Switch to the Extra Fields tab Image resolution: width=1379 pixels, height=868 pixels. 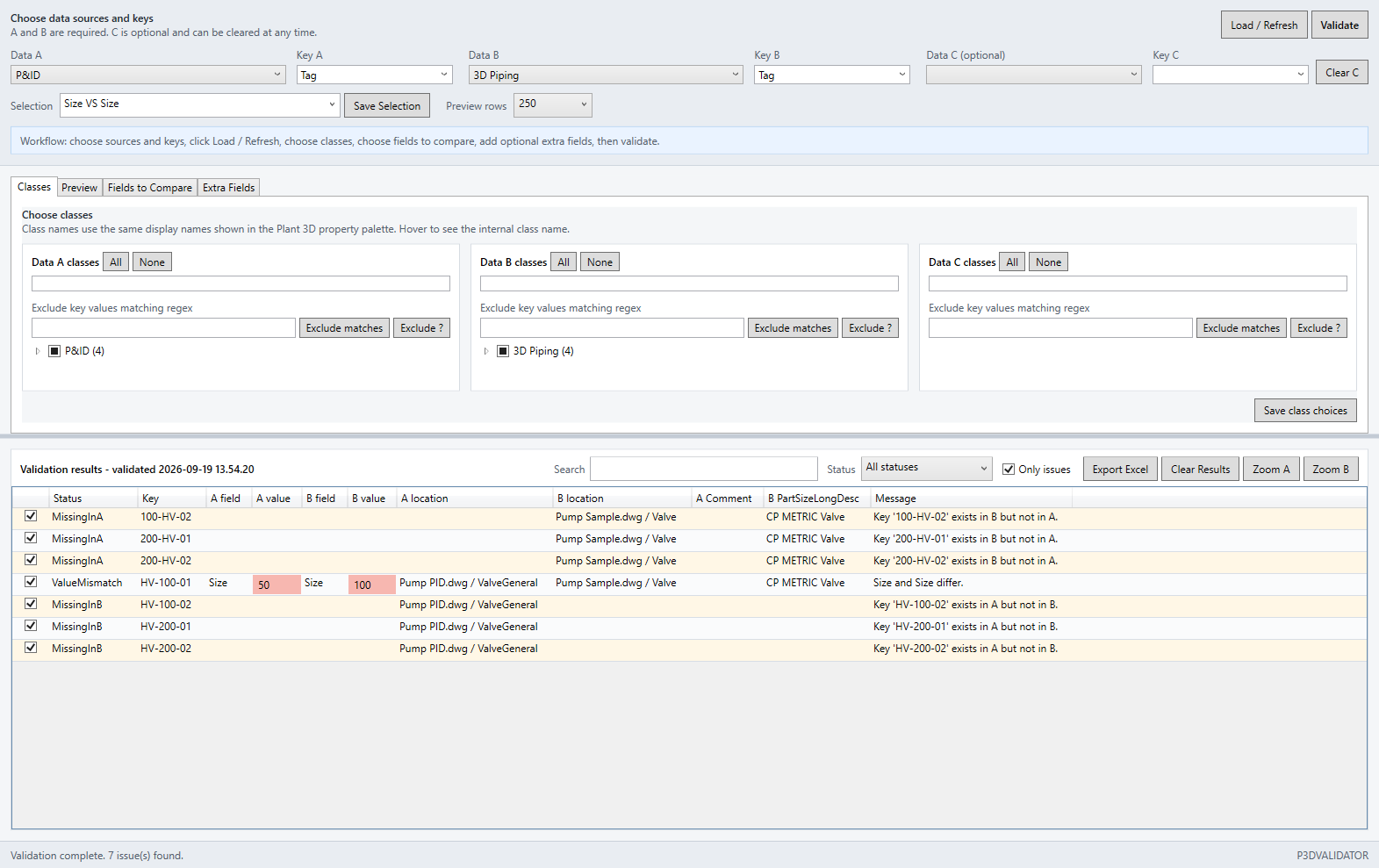point(228,188)
